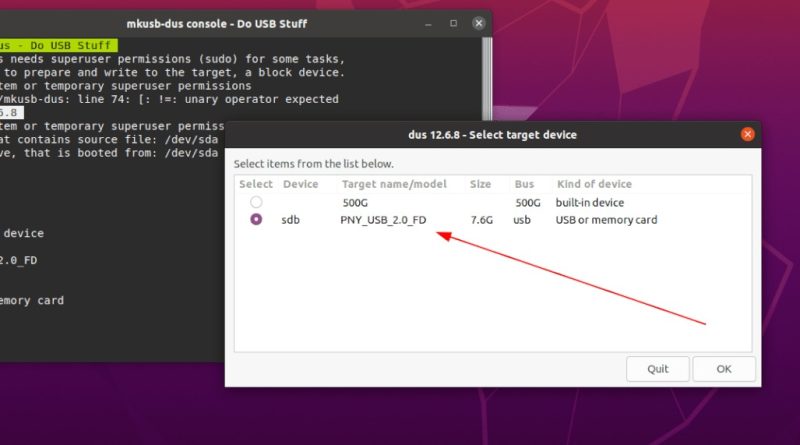Sort by Target name/model column header
The height and width of the screenshot is (445, 800).
pyautogui.click(x=394, y=184)
